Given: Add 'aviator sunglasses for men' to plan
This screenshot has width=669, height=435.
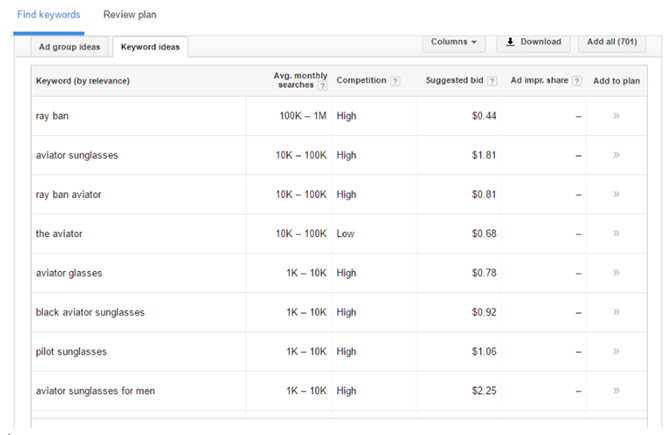Looking at the screenshot, I should (616, 390).
